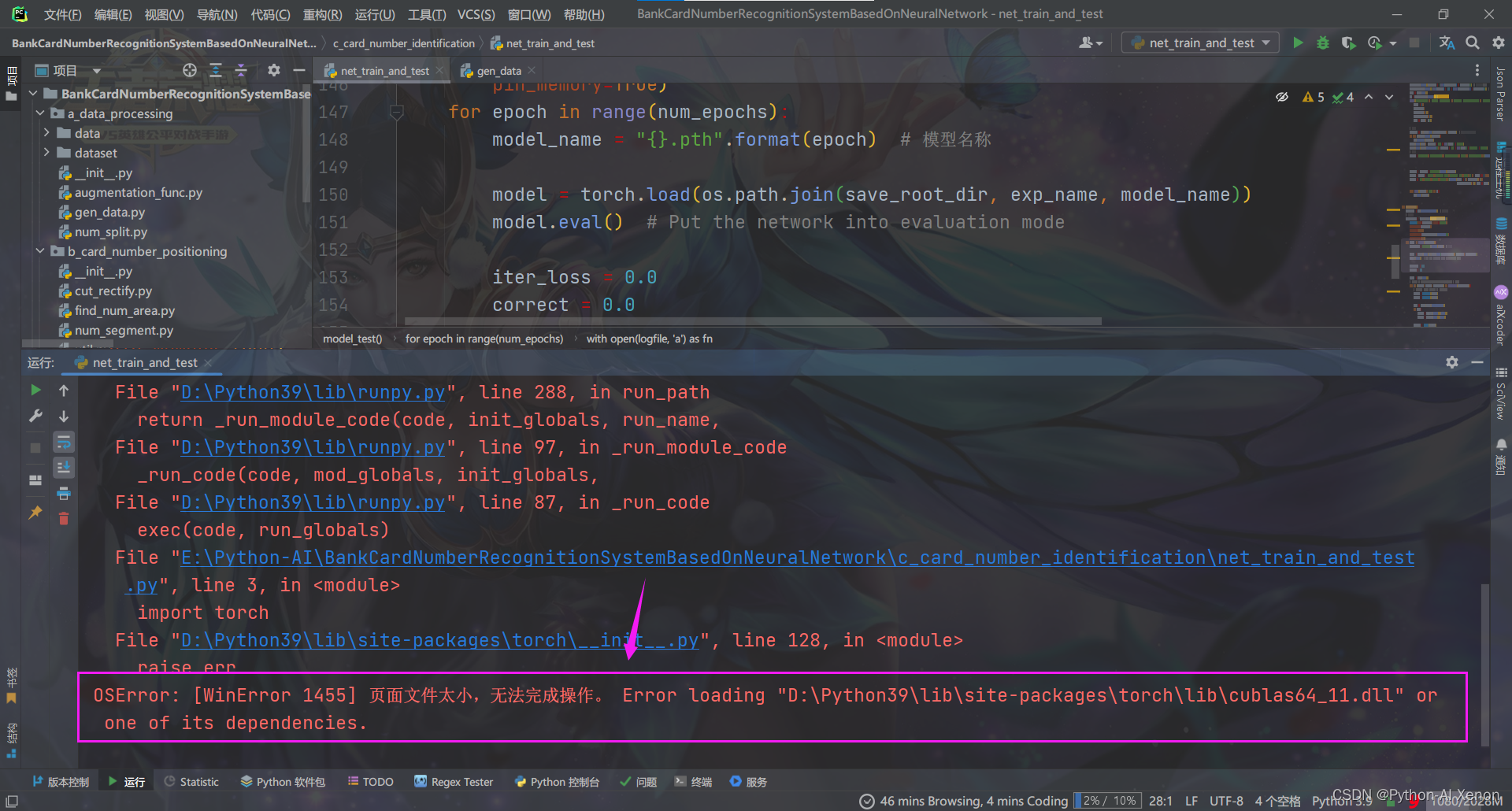Open the user account icon
This screenshot has width=1512, height=811.
1086,43
